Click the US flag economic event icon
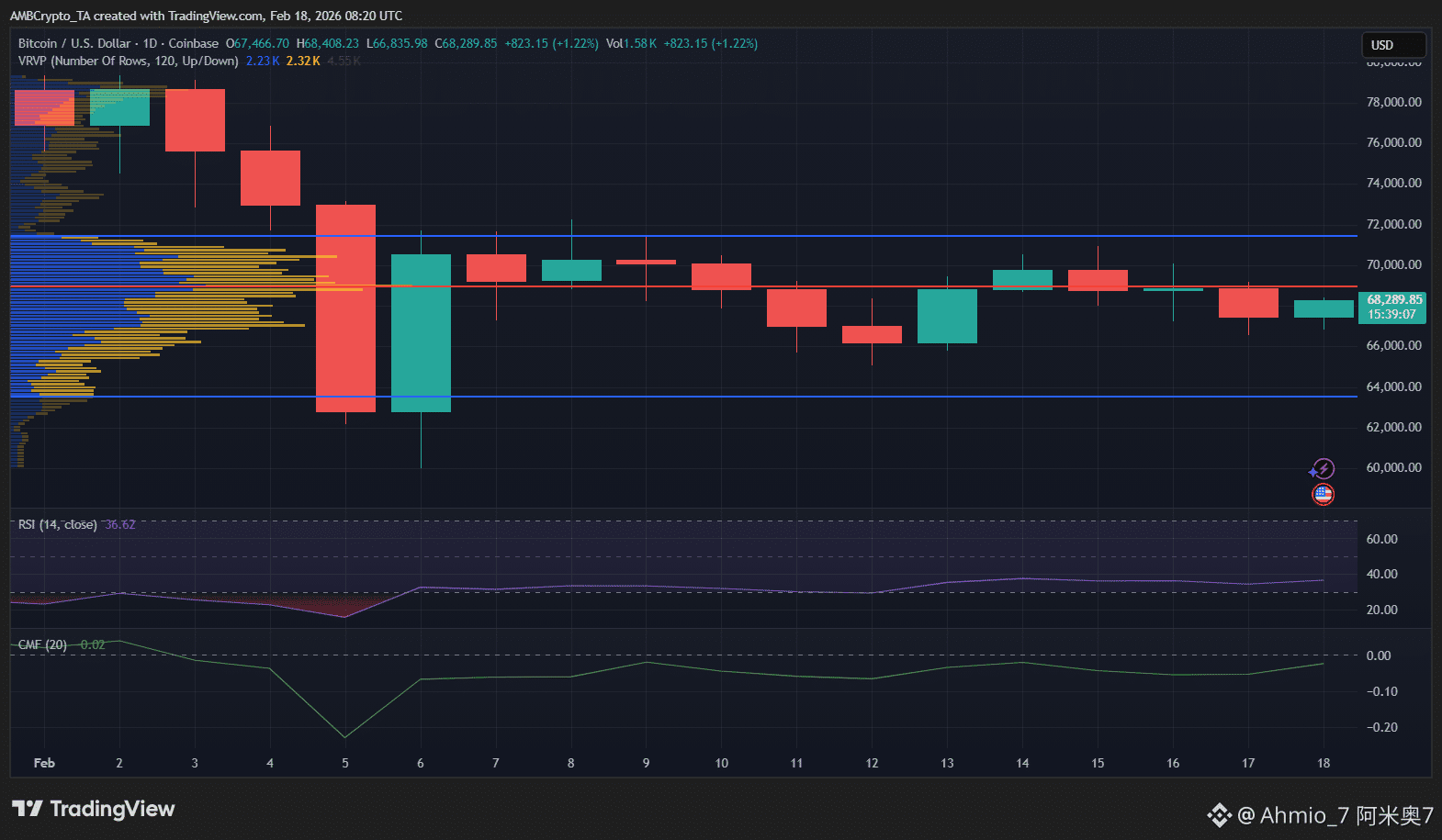Screen dimensions: 1442x840 pos(1323,495)
